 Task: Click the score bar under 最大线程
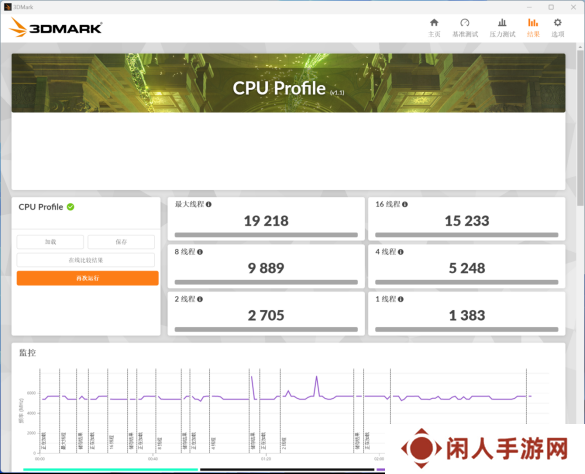tap(266, 235)
